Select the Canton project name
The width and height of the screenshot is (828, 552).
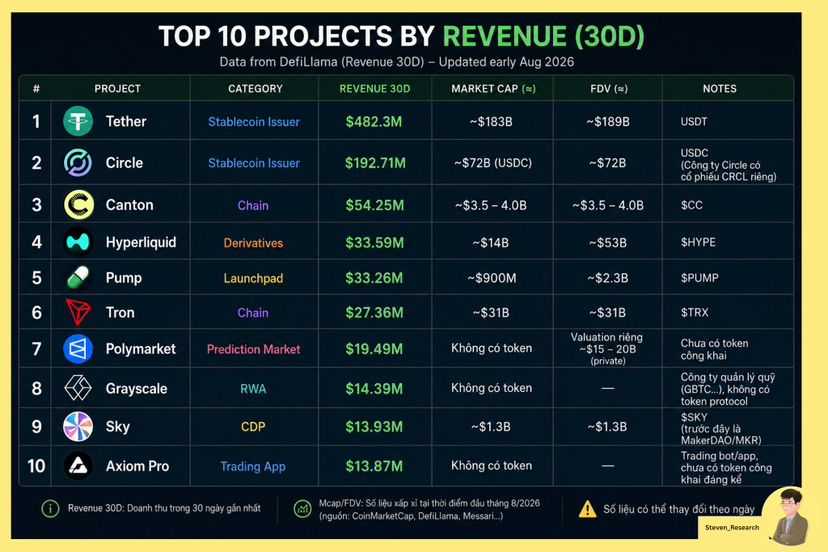point(129,205)
